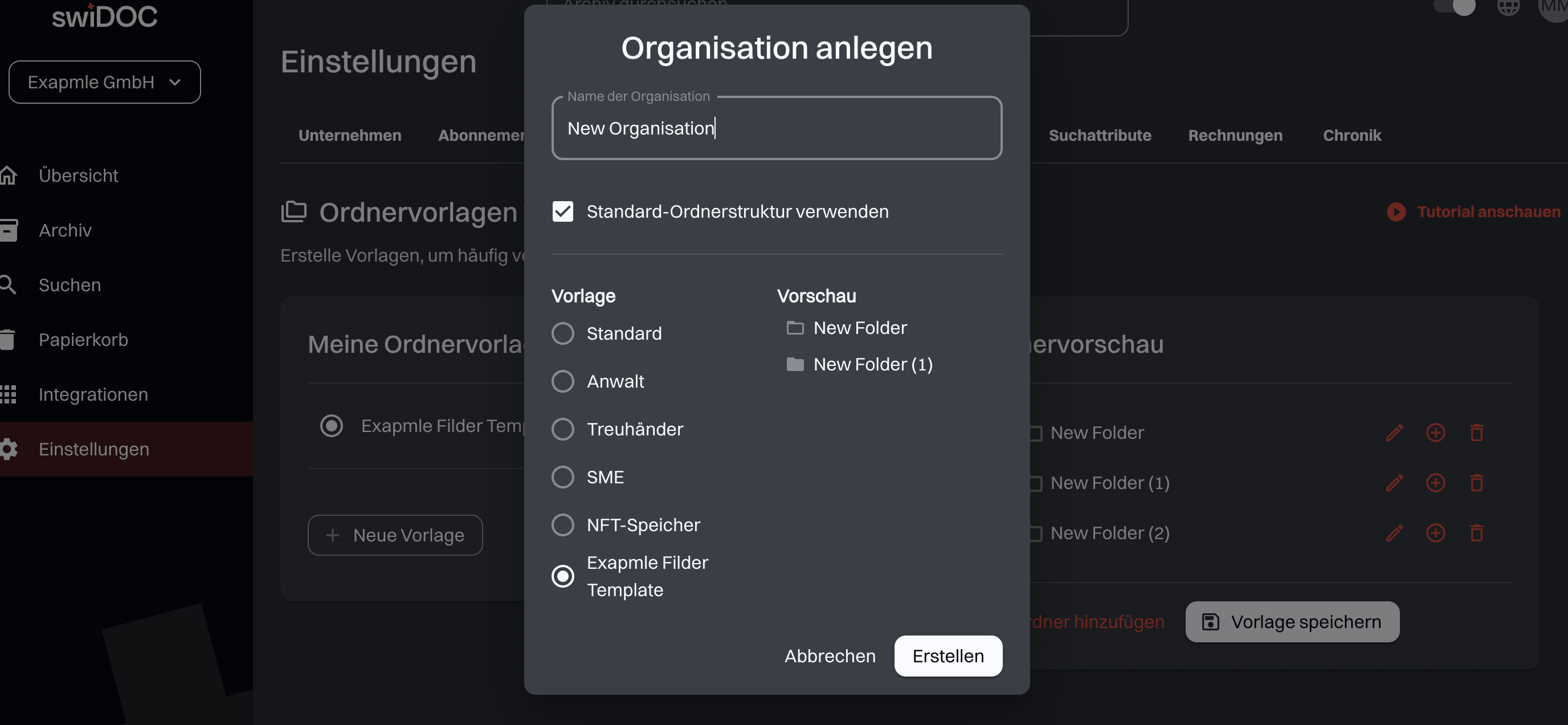Click the Tutorial anschauen play icon
The width and height of the screenshot is (1568, 725).
coord(1396,212)
